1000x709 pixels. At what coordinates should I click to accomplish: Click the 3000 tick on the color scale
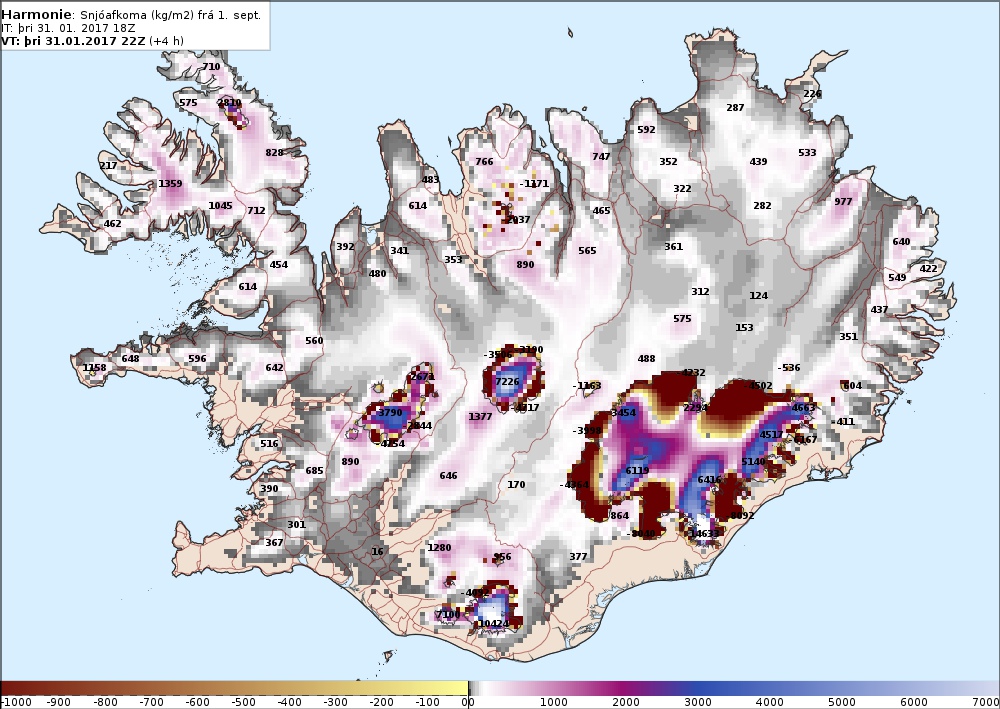point(698,702)
